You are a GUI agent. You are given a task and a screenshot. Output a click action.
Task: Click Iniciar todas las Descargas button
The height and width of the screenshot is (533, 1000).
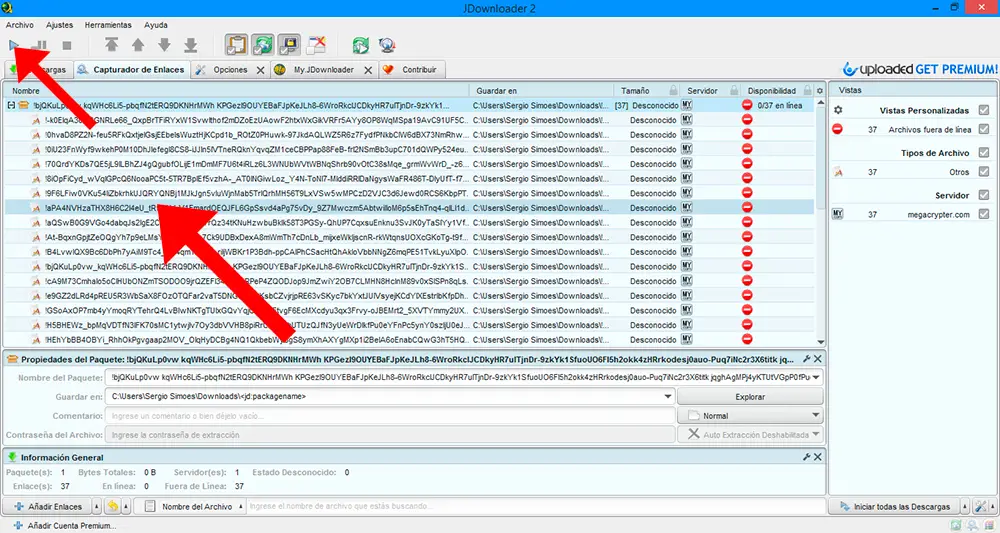[895, 507]
